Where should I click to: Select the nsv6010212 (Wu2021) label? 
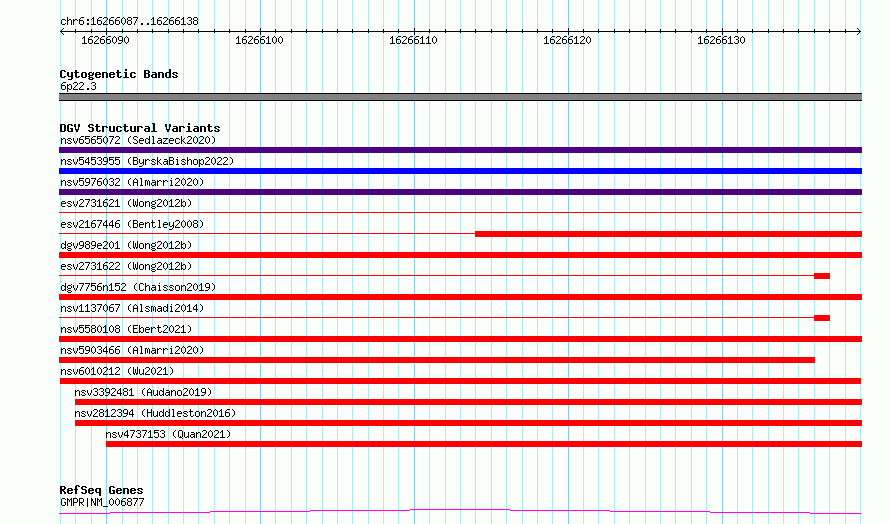(x=117, y=371)
